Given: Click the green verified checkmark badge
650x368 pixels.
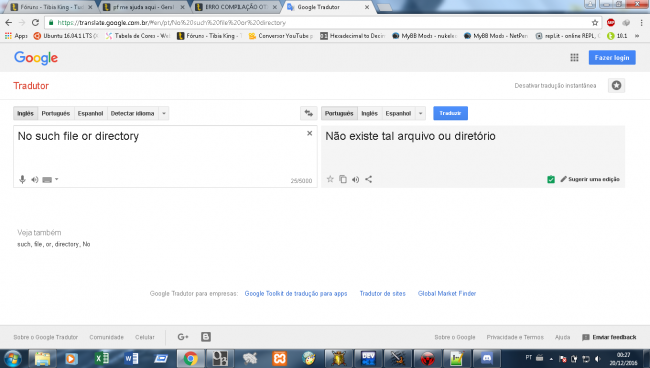Looking at the screenshot, I should click(551, 179).
